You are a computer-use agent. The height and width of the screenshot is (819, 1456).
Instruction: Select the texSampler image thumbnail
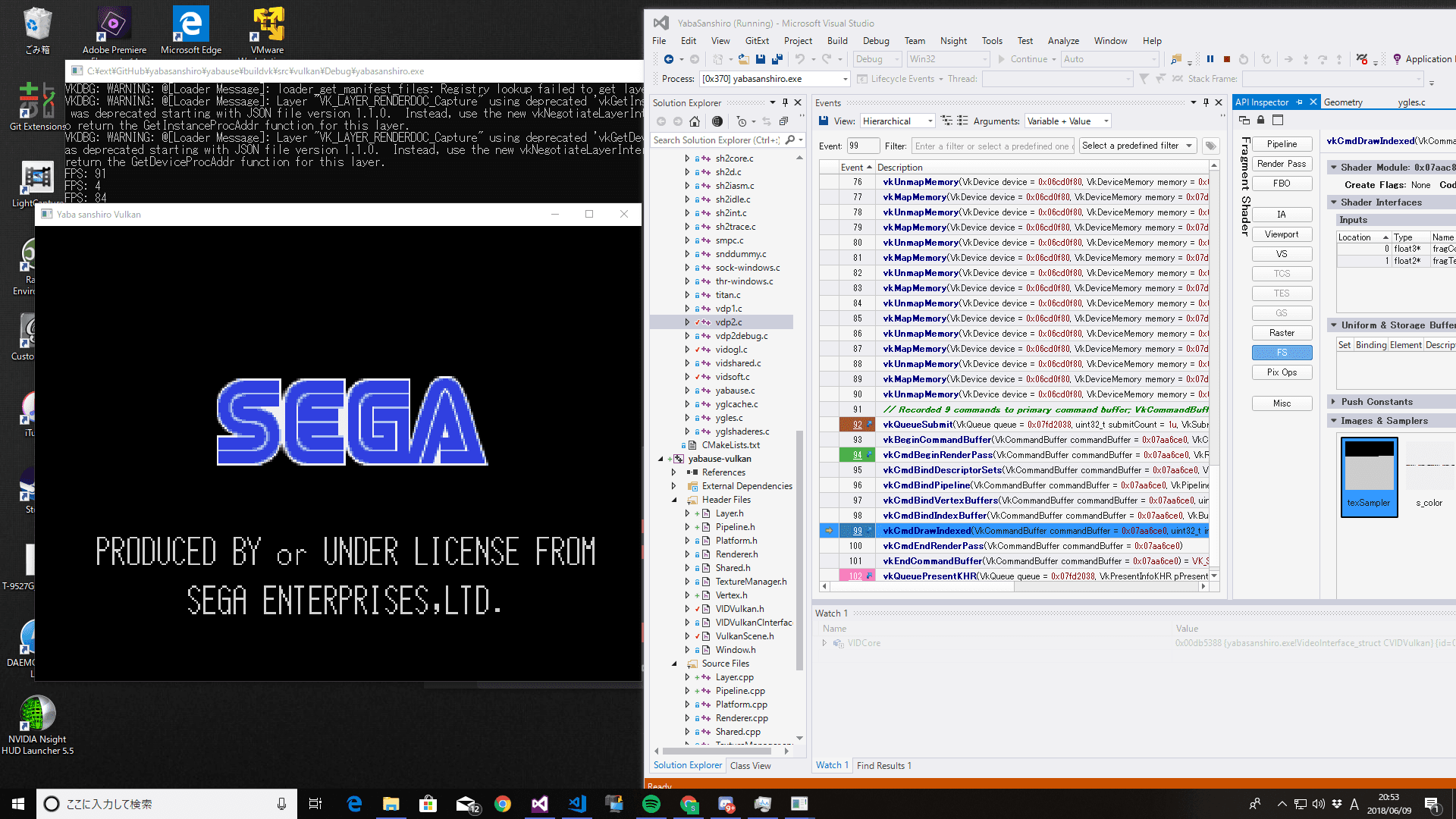point(1369,477)
